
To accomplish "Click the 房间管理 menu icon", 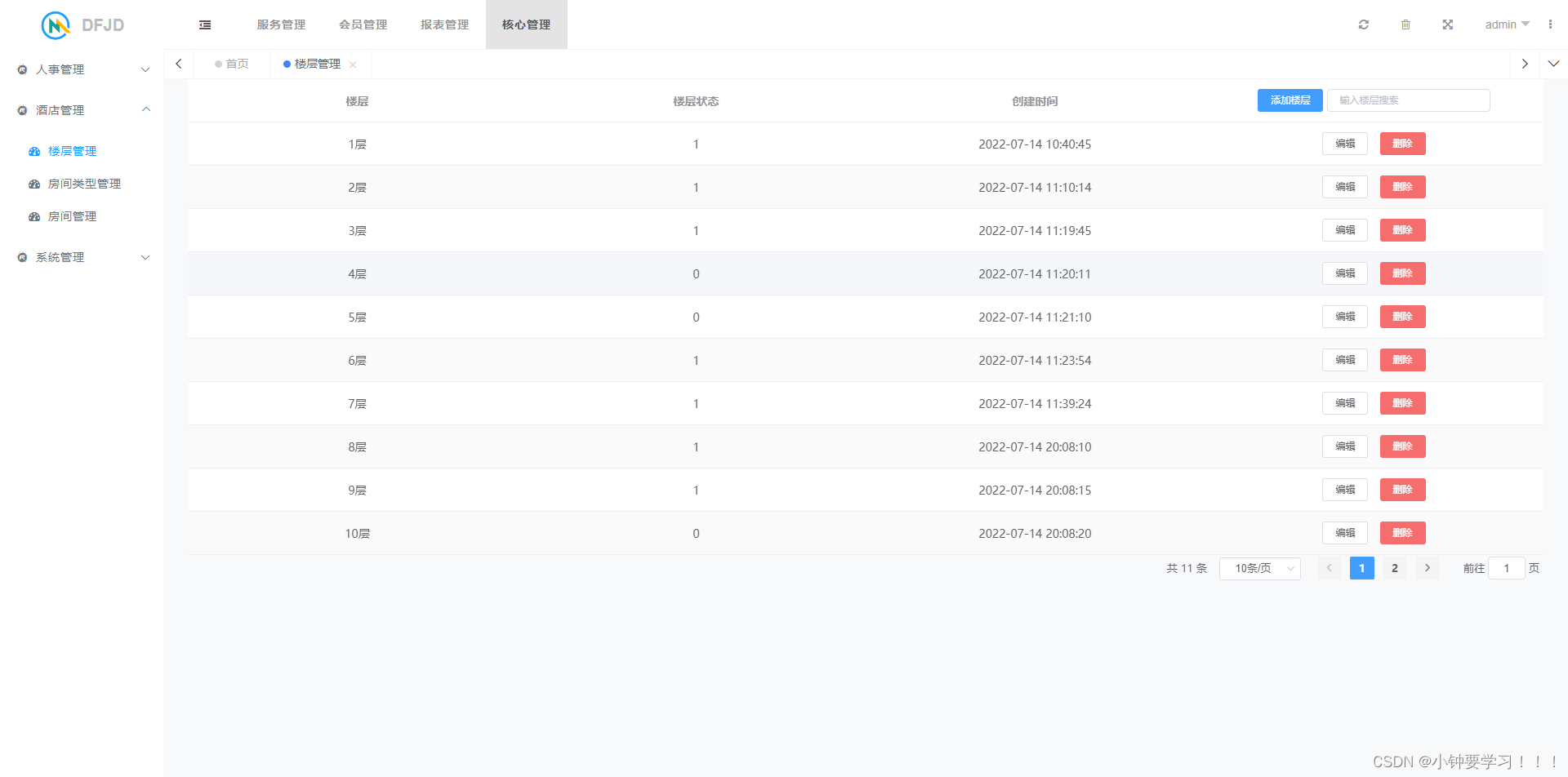I will [34, 216].
